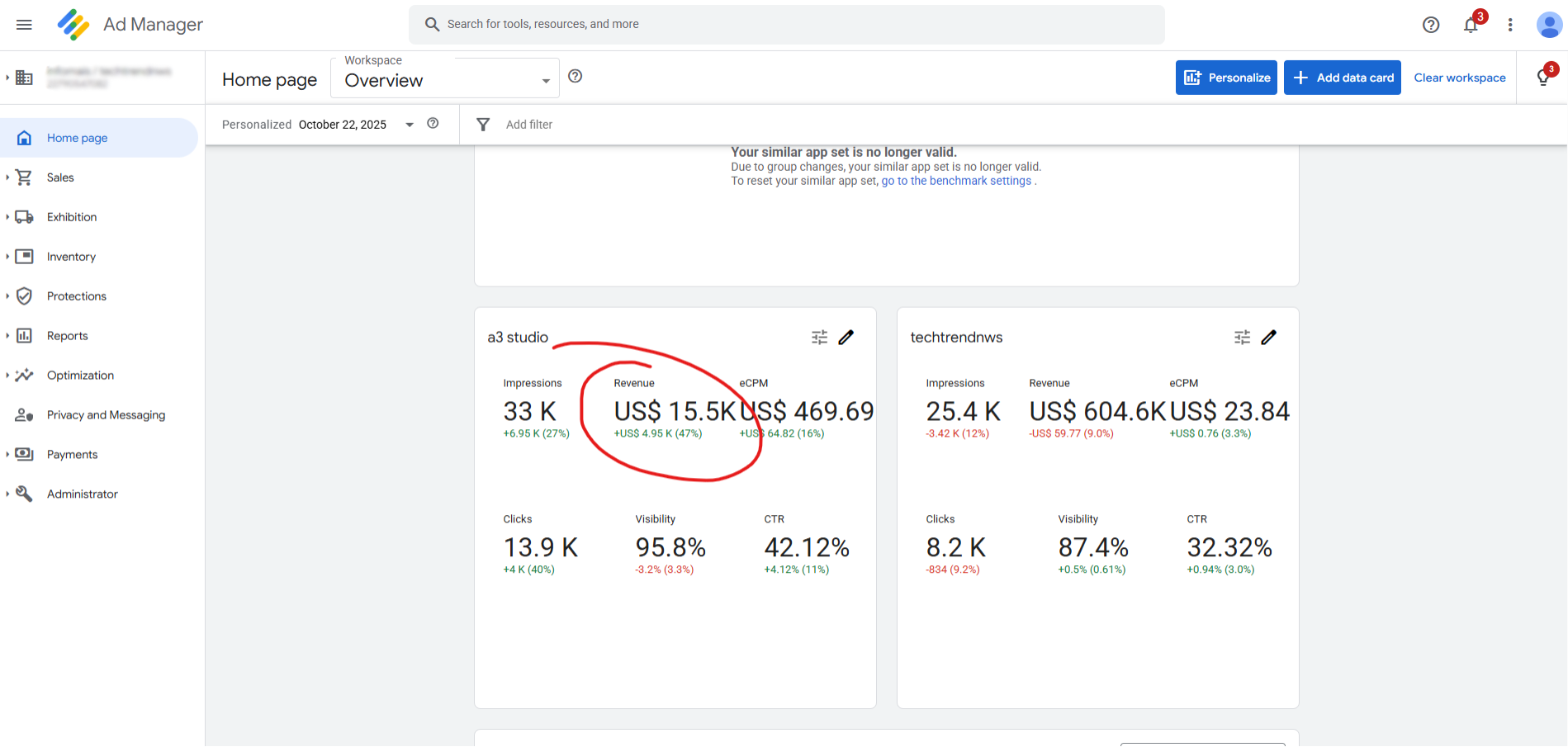
Task: Open the Workspace Overview dropdown
Action: coord(445,78)
